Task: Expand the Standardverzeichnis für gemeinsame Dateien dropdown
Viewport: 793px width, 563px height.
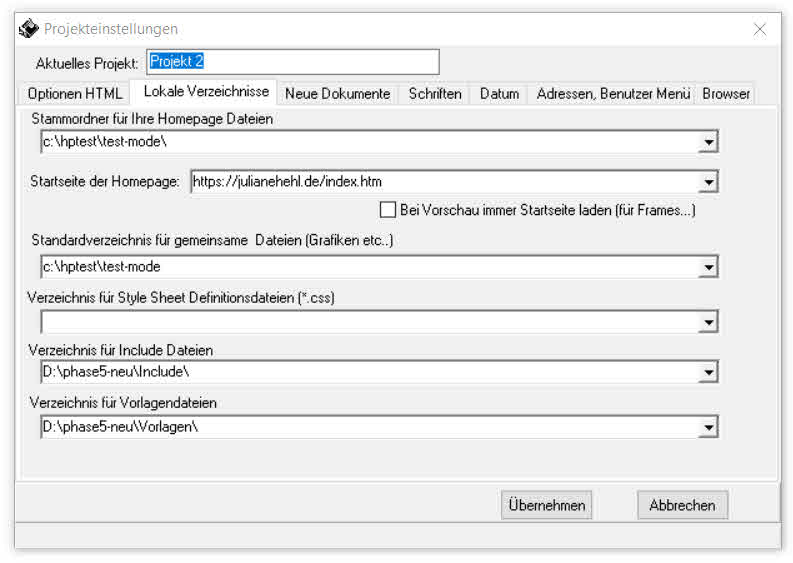Action: click(708, 267)
